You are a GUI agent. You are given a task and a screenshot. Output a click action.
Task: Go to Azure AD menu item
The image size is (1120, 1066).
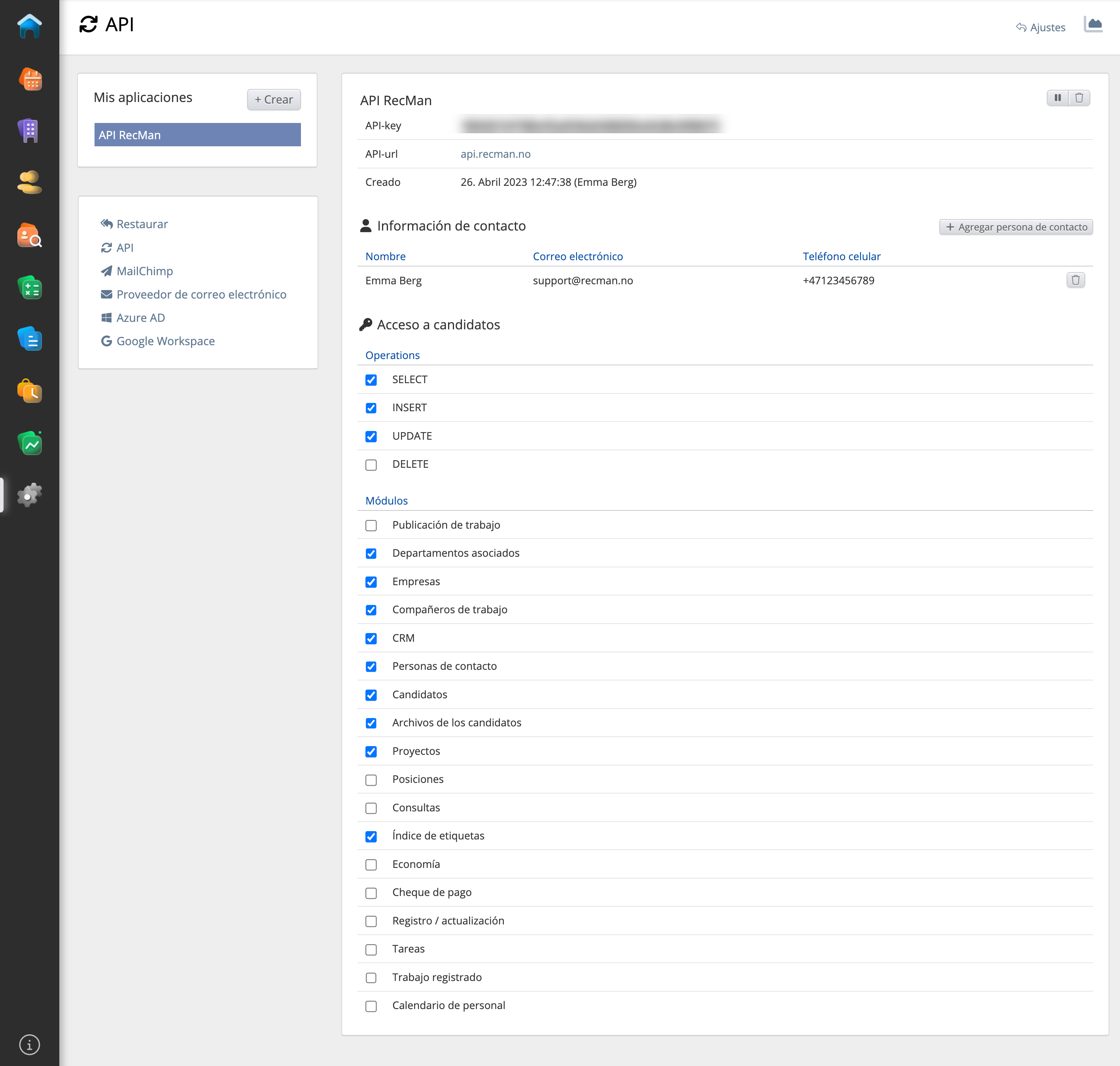click(x=140, y=318)
